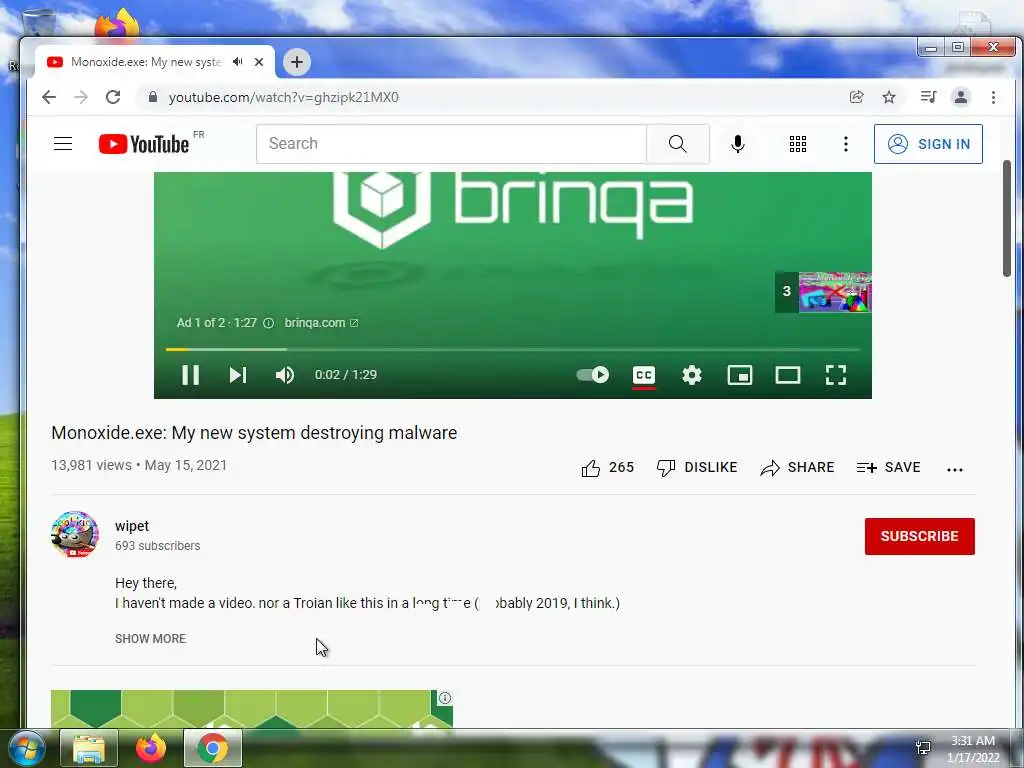
Task: Click the video title 'Monoxide.exe: My new system destroying malware'
Action: coord(254,433)
